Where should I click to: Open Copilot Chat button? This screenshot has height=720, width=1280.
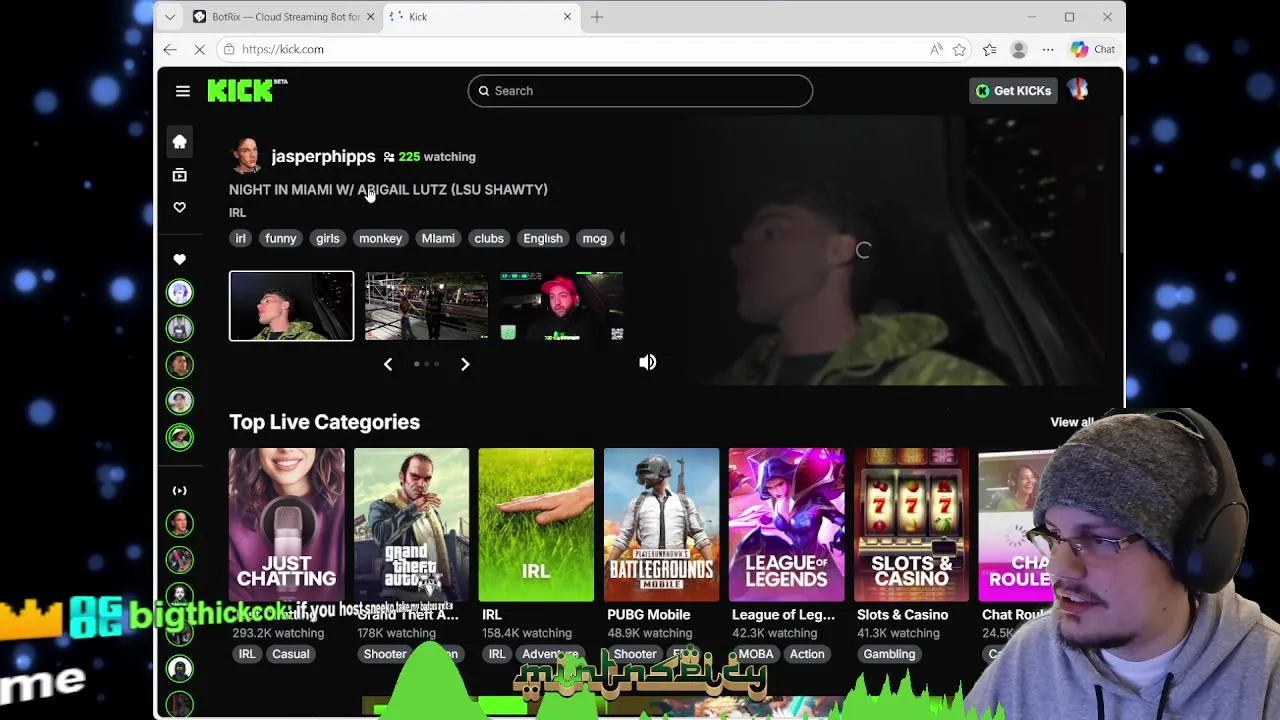(1093, 49)
